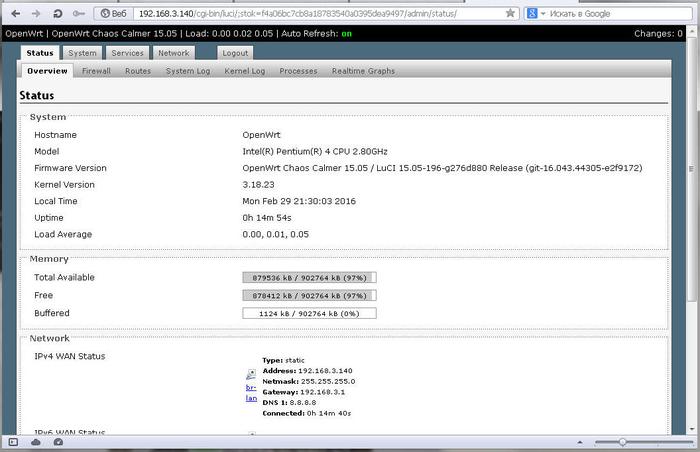Toggle Auto Refresh 'on' indicator

coord(346,33)
